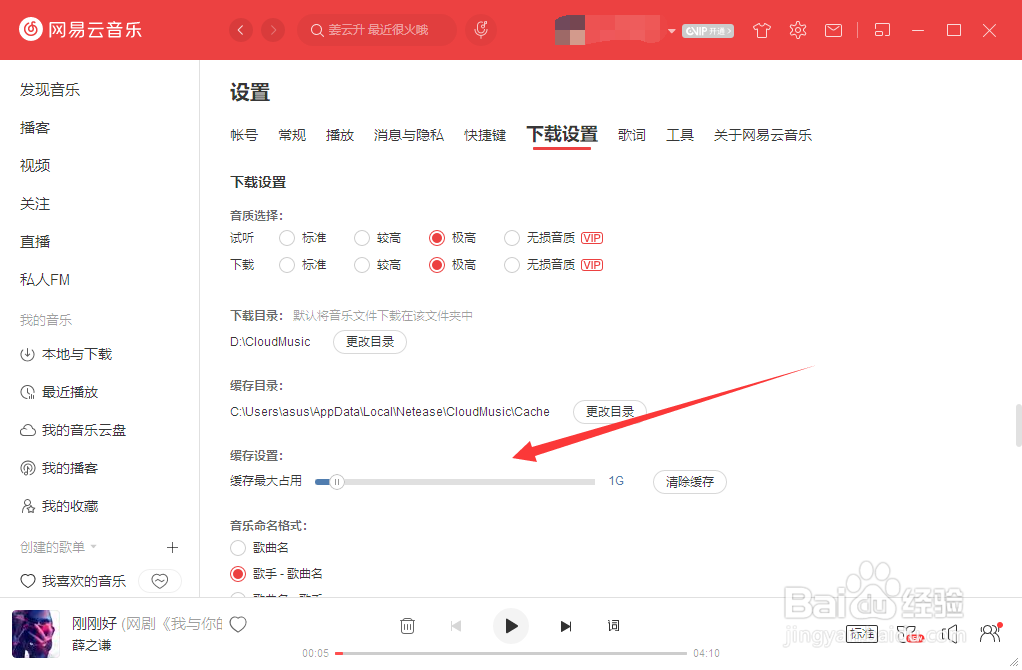Open 本地与下载 in sidebar
Viewport: 1022px width, 670px height.
[x=66, y=355]
